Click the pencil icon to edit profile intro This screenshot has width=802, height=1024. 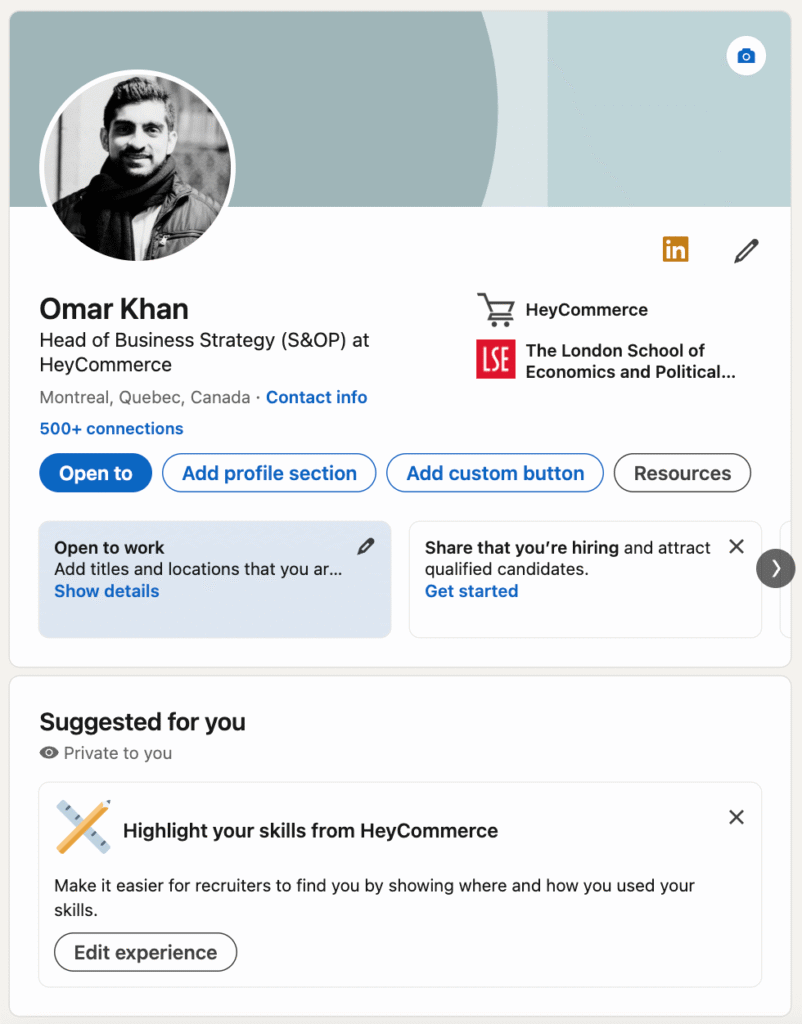click(746, 250)
